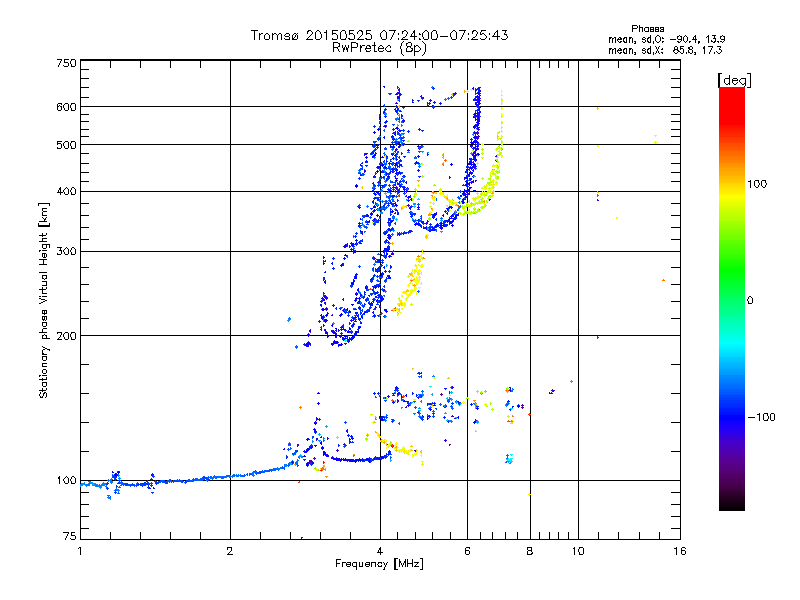Click the x-axis tick label '4'
The width and height of the screenshot is (800, 600).
pos(380,551)
